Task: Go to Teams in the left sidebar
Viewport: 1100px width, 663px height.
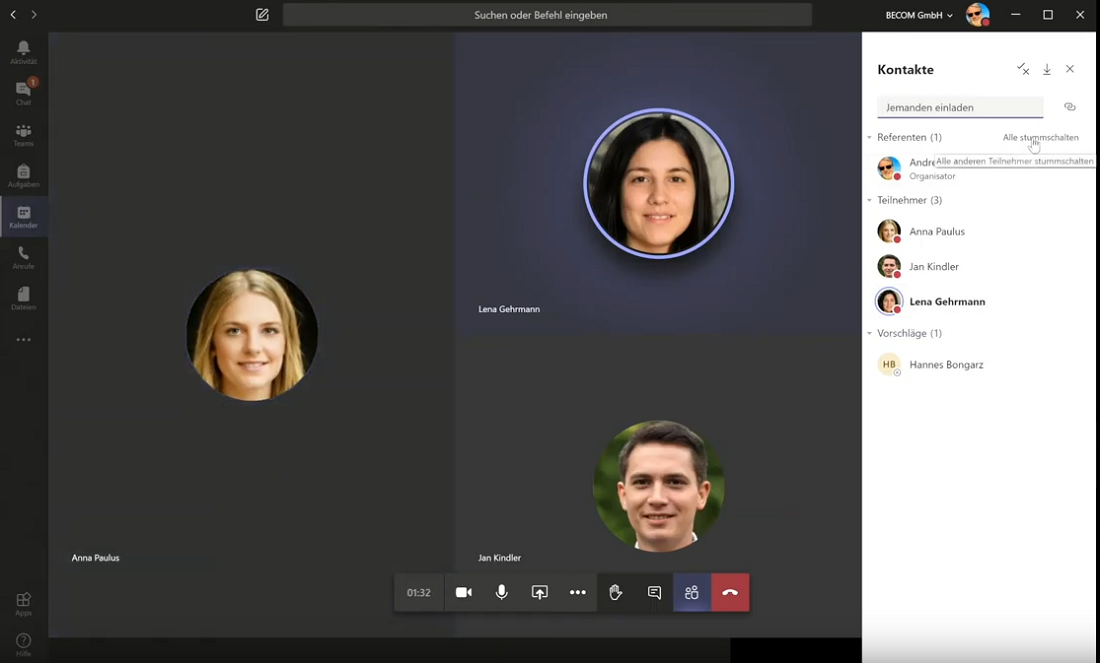Action: 23,135
